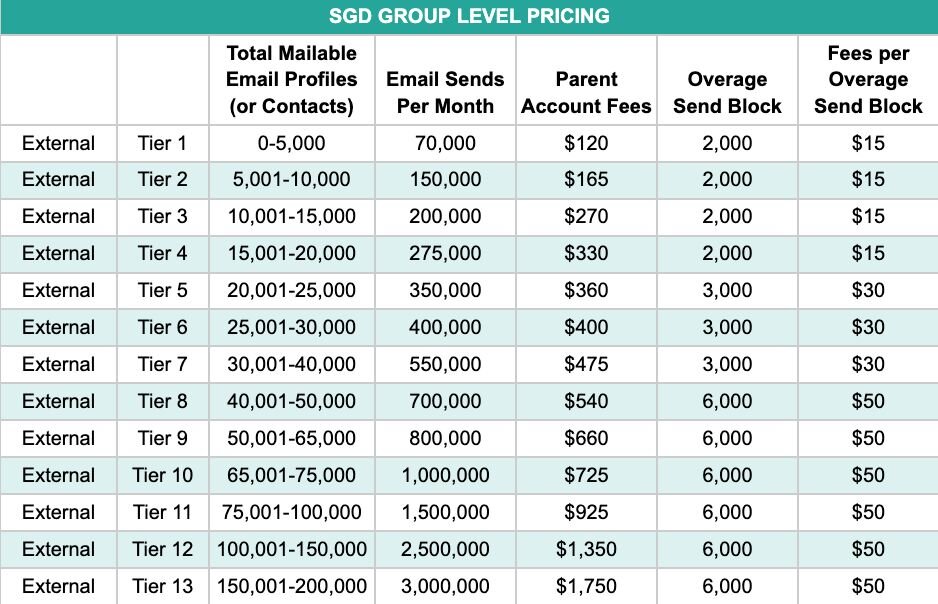The height and width of the screenshot is (604, 938).
Task: Select the 0-5,000 contacts cell
Action: (292, 144)
